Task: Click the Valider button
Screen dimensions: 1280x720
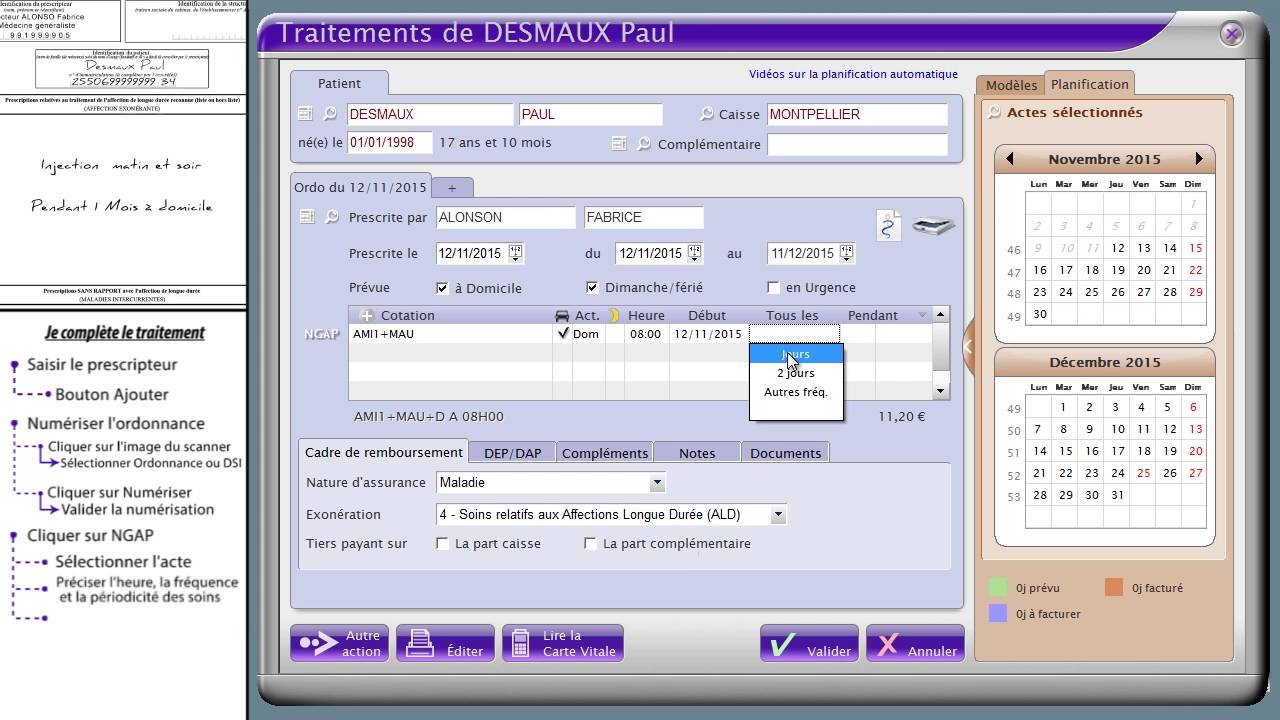Action: click(x=809, y=643)
